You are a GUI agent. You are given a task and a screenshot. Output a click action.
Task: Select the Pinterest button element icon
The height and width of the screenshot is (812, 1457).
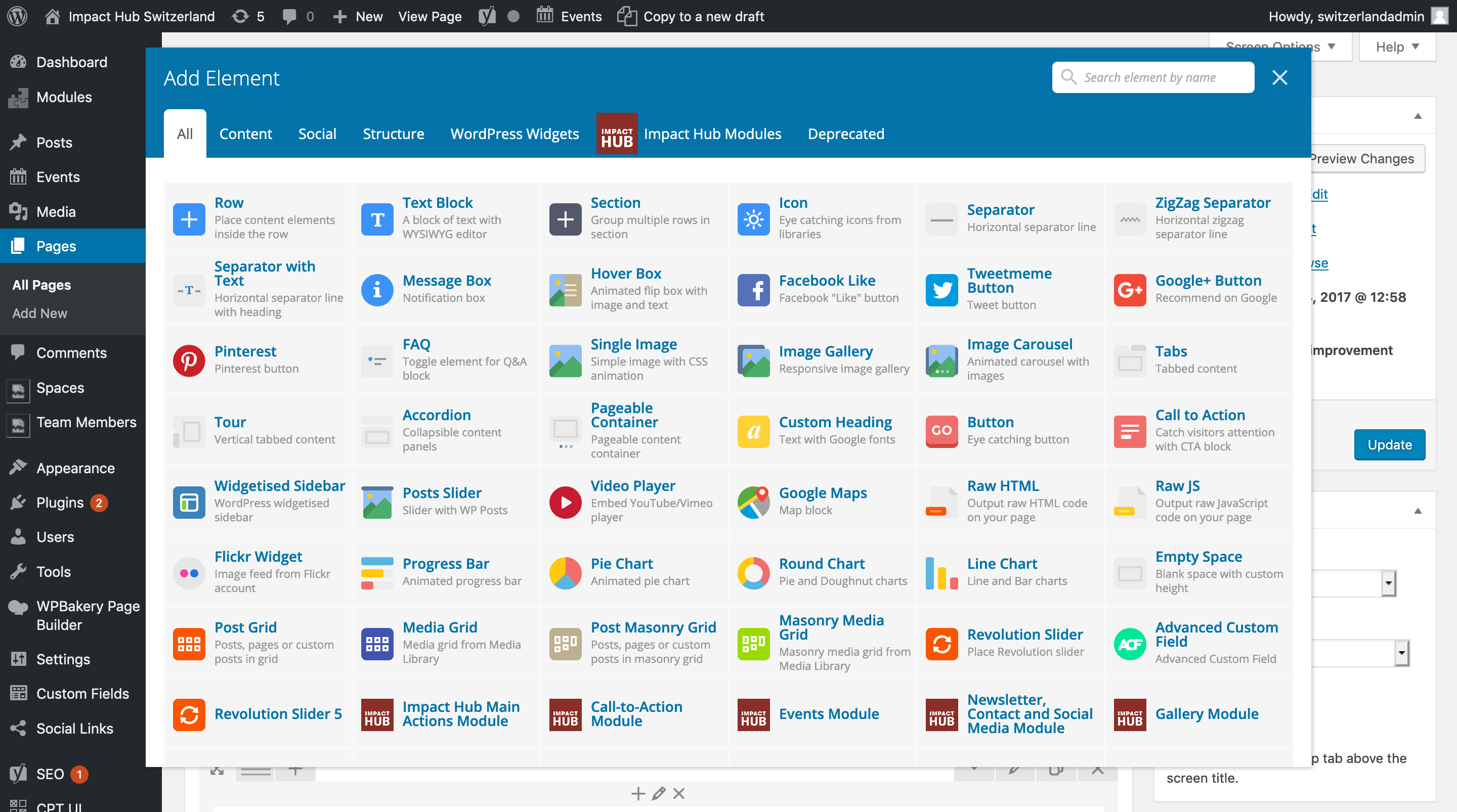click(x=189, y=360)
